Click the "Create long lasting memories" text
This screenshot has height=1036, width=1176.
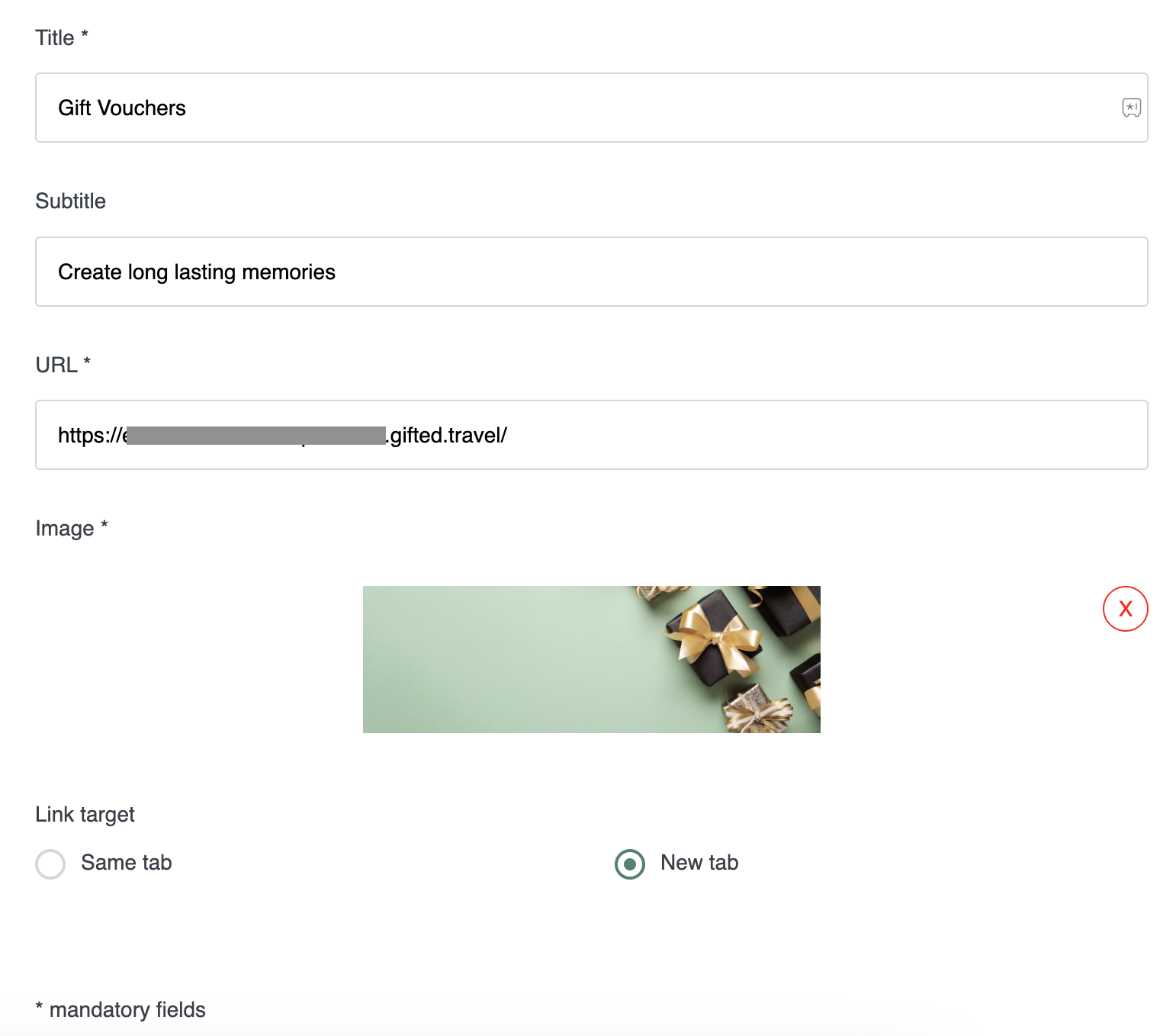point(197,272)
